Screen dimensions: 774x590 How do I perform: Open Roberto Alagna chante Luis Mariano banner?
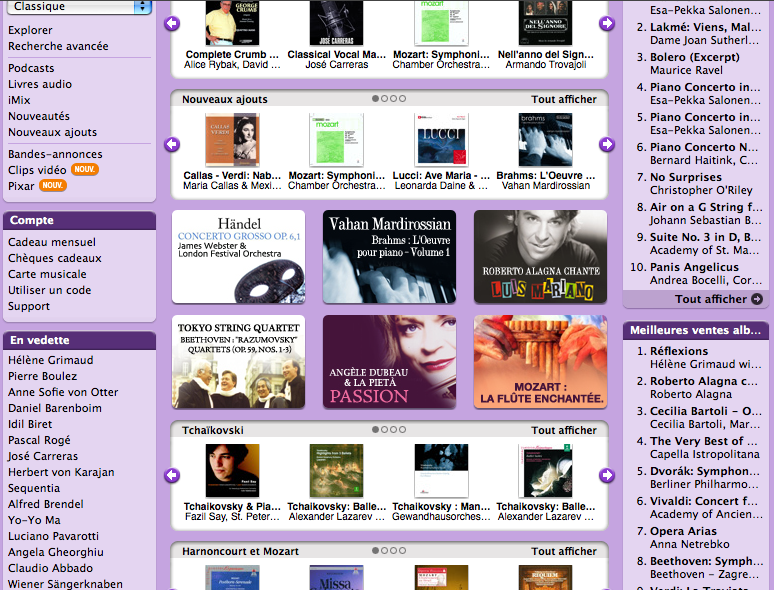pyautogui.click(x=541, y=257)
